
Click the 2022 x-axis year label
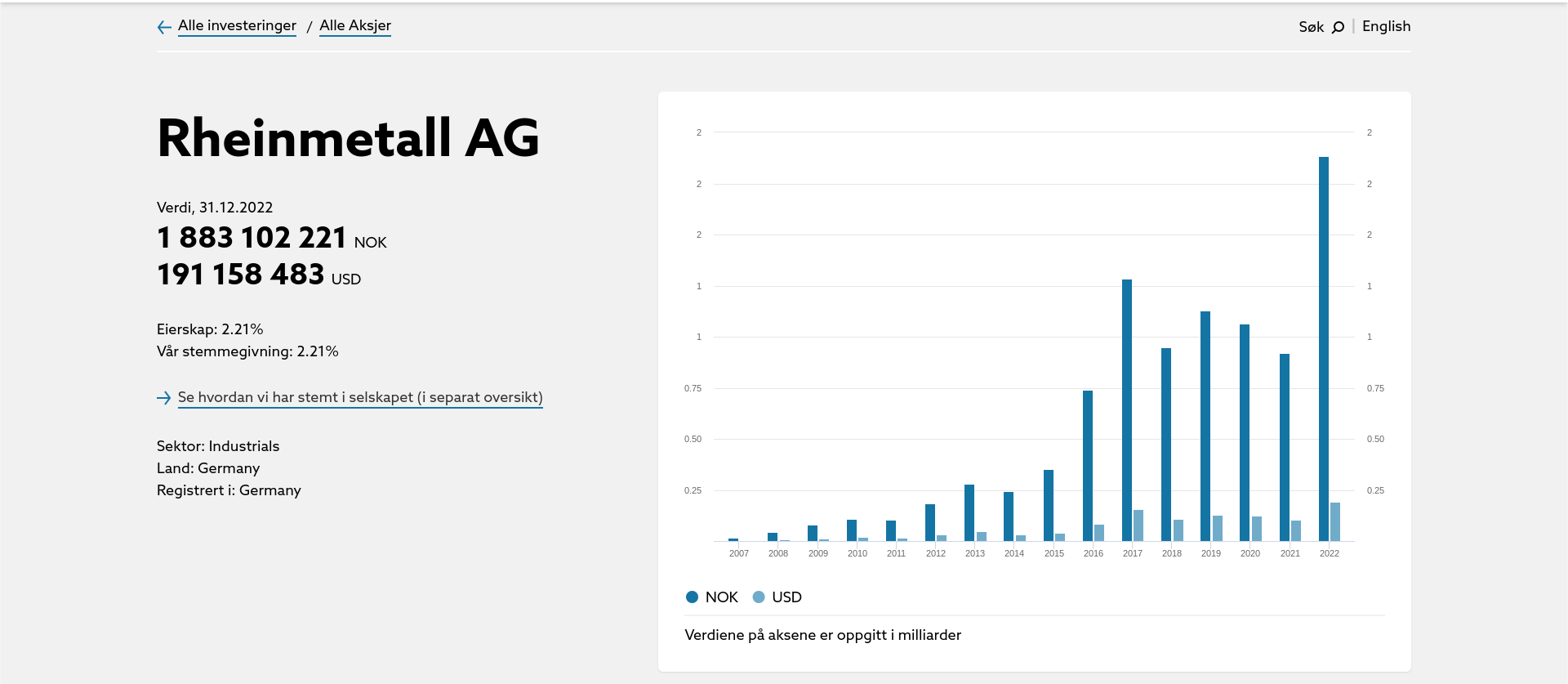pyautogui.click(x=1330, y=553)
